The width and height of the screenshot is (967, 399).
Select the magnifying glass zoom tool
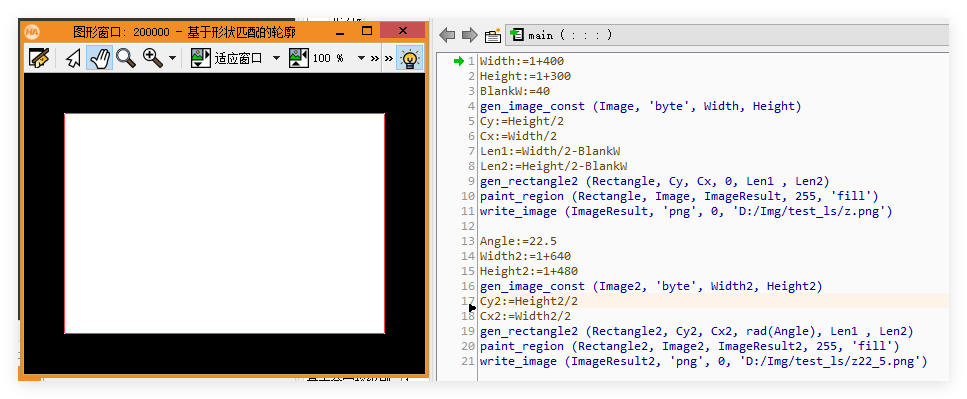pyautogui.click(x=126, y=59)
